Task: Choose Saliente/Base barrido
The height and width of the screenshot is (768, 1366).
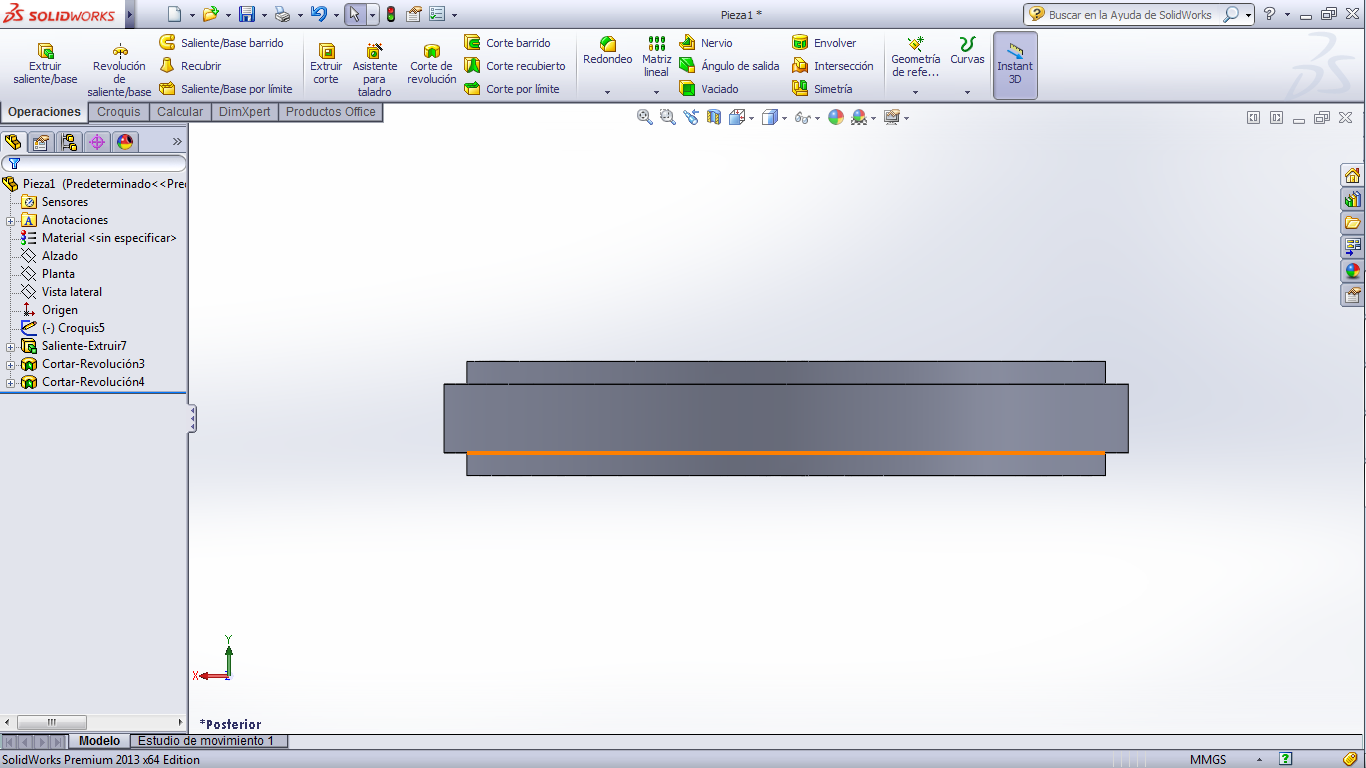Action: coord(221,43)
